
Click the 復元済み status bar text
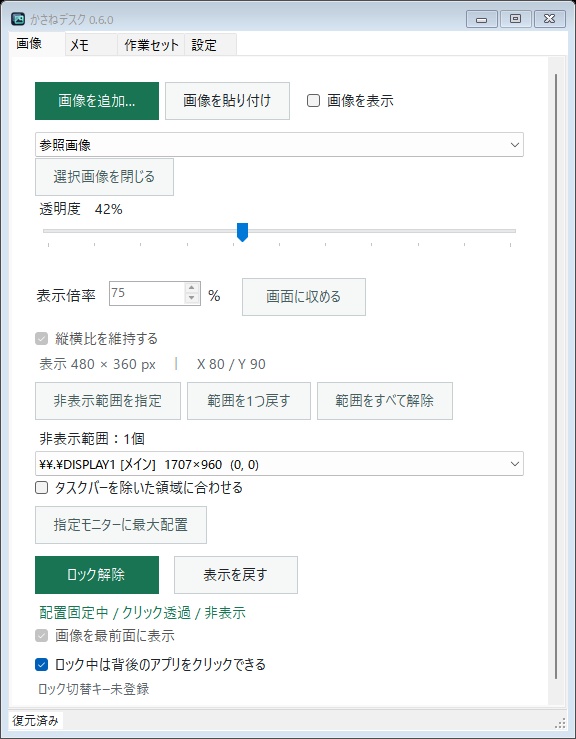click(35, 721)
